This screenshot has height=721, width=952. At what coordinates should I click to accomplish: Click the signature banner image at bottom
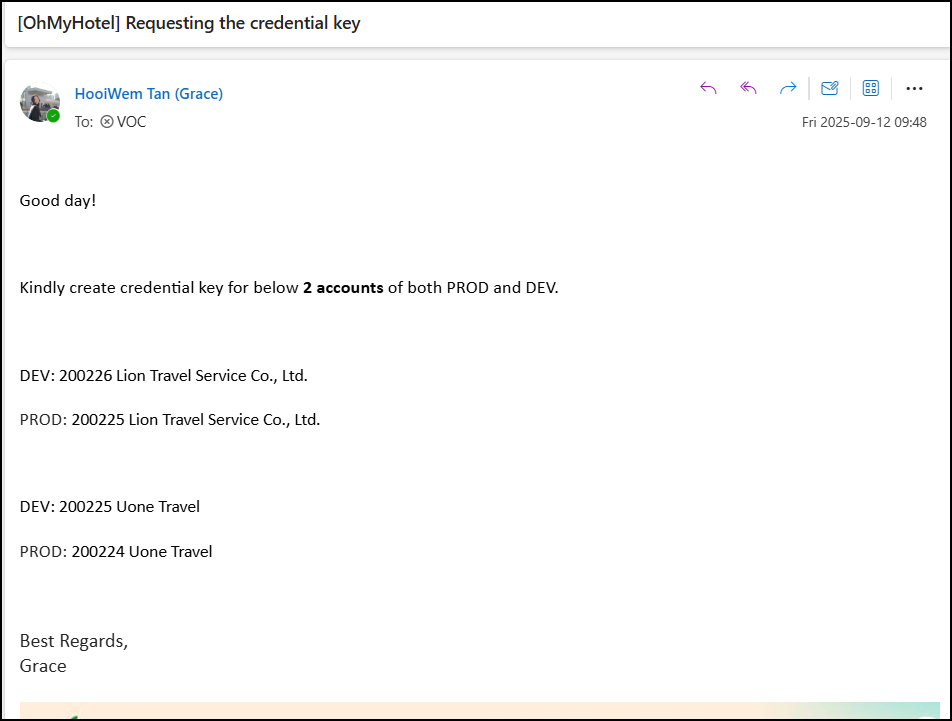(475, 711)
